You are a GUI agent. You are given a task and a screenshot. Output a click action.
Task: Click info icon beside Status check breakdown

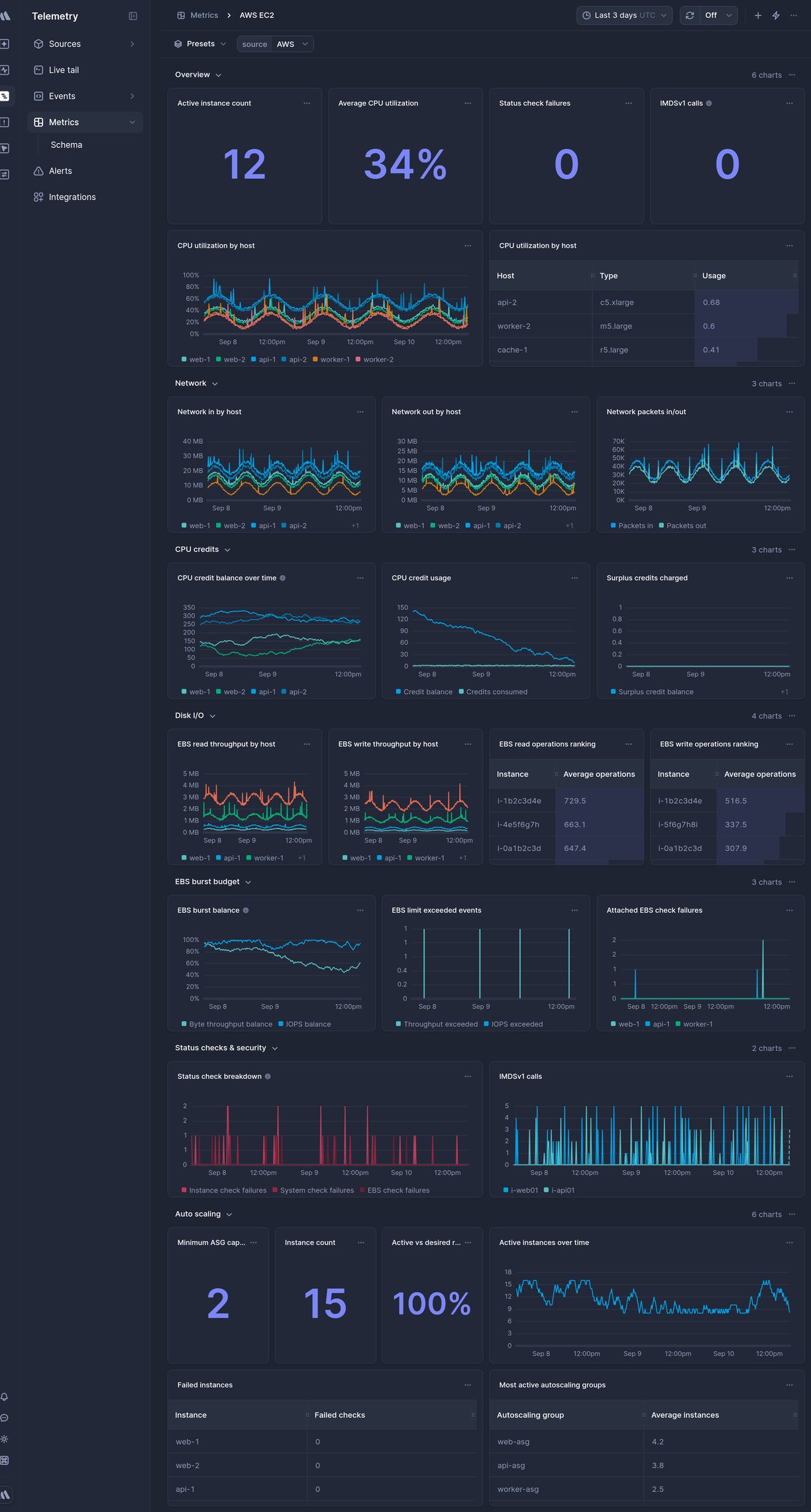(268, 1077)
